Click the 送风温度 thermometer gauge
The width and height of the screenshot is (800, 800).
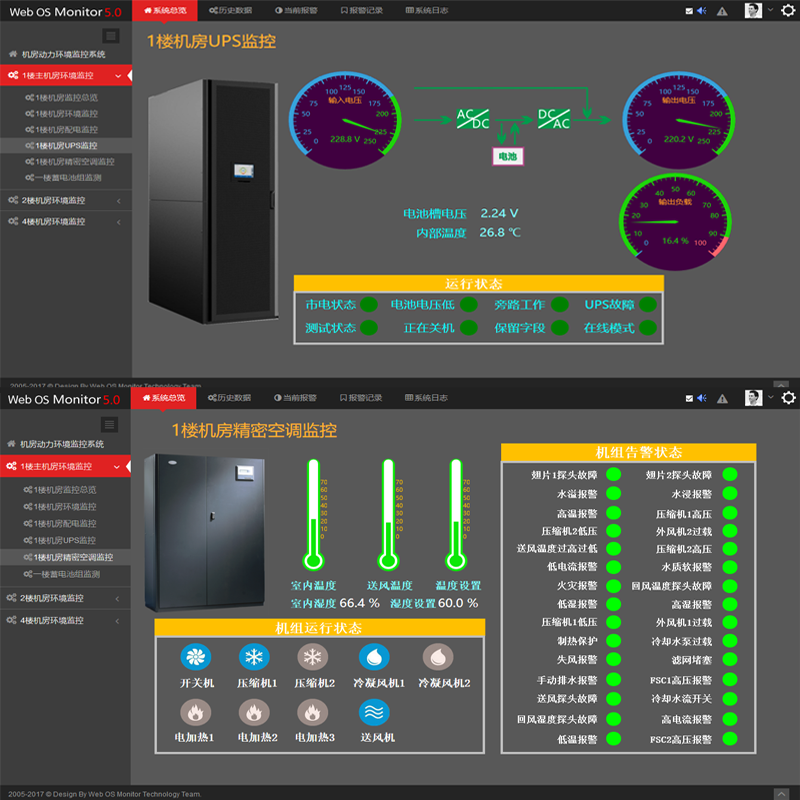pyautogui.click(x=389, y=514)
